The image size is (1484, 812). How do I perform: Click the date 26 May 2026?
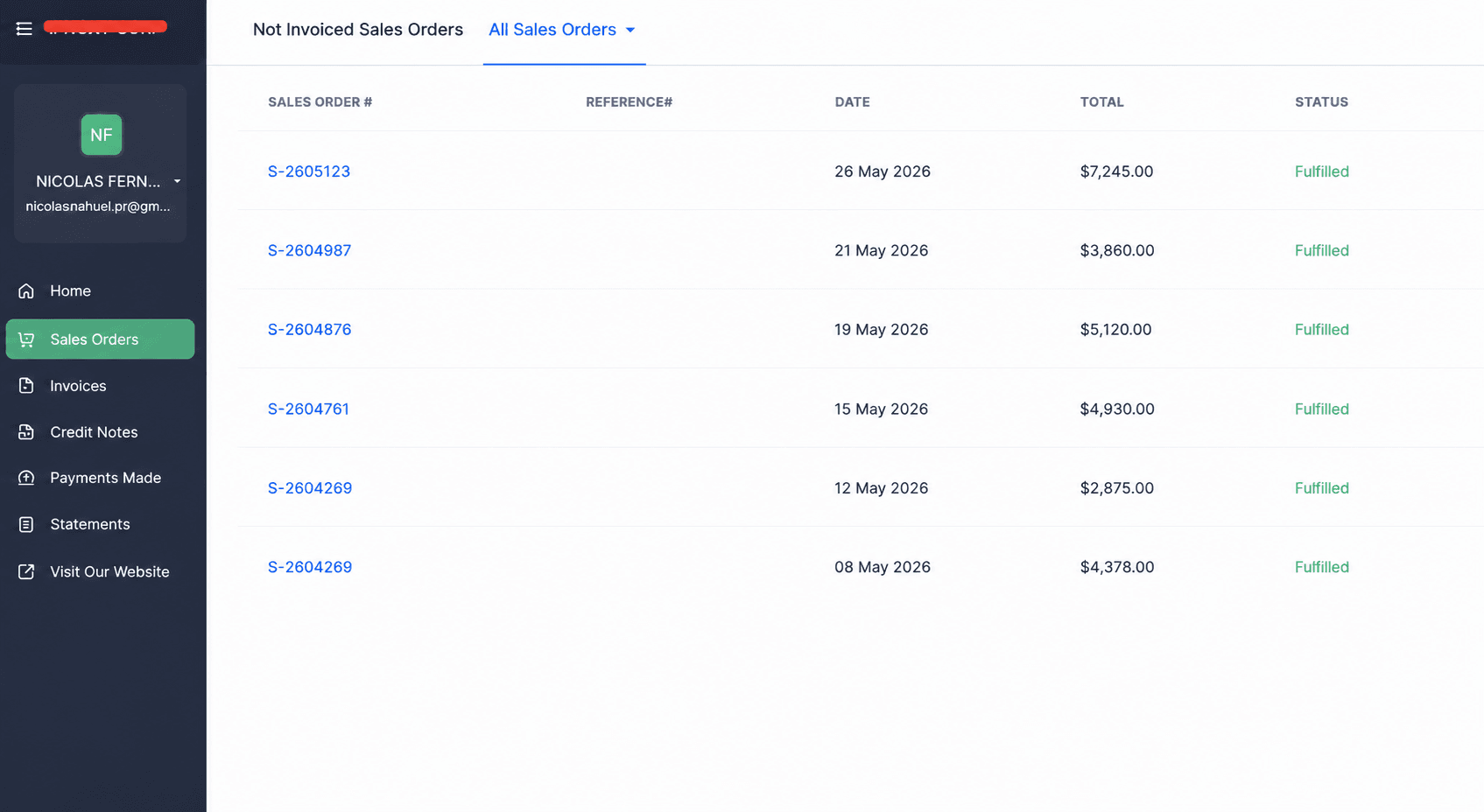click(883, 171)
